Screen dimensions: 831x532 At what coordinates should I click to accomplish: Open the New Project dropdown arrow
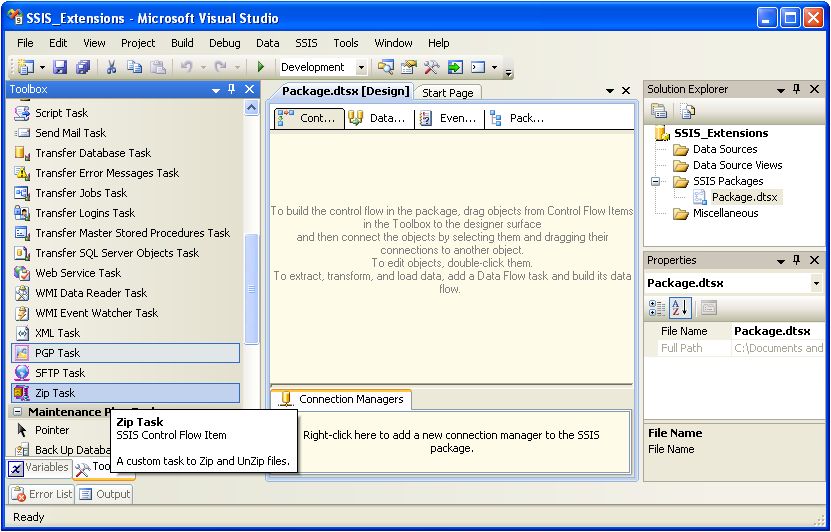[42, 68]
